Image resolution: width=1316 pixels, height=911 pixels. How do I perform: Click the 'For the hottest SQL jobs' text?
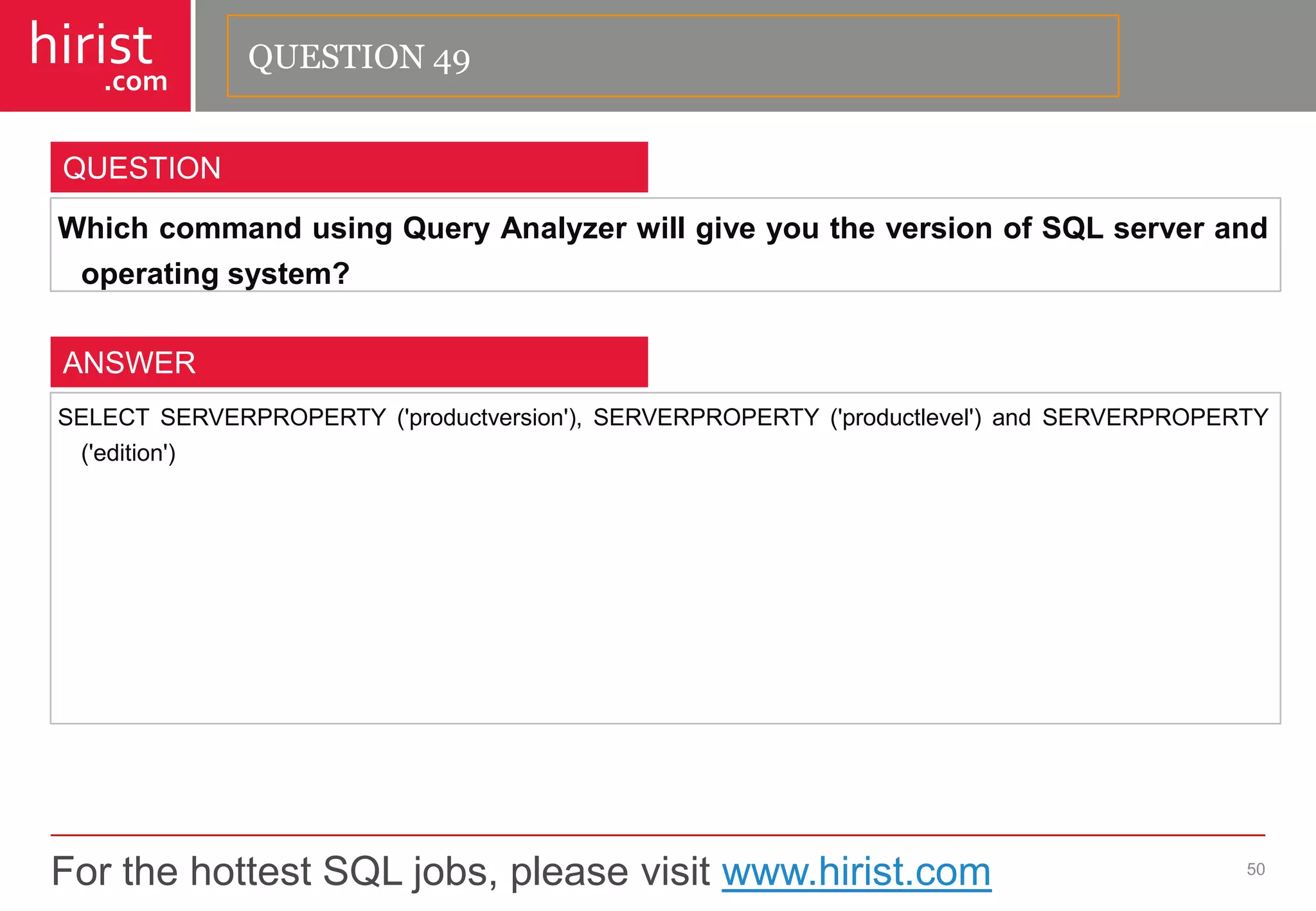pos(380,872)
